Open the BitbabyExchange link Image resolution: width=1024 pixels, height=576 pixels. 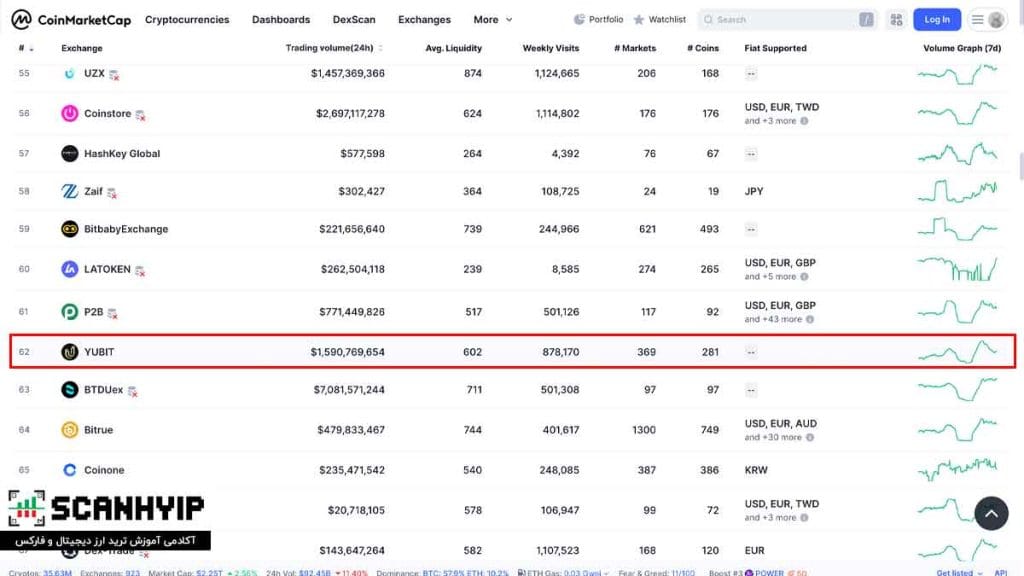click(x=126, y=229)
